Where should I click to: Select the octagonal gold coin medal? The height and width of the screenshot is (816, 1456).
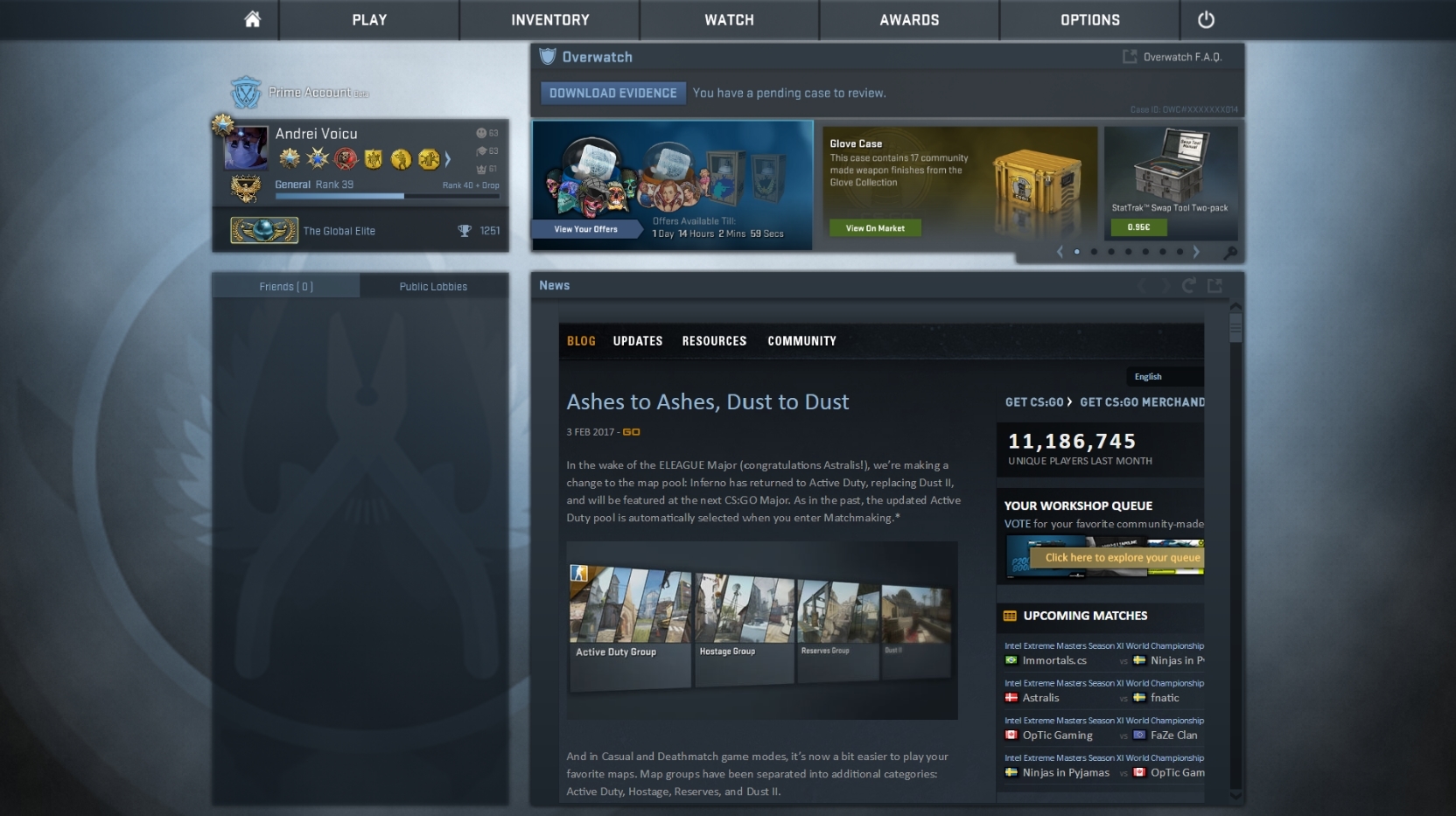tap(429, 158)
